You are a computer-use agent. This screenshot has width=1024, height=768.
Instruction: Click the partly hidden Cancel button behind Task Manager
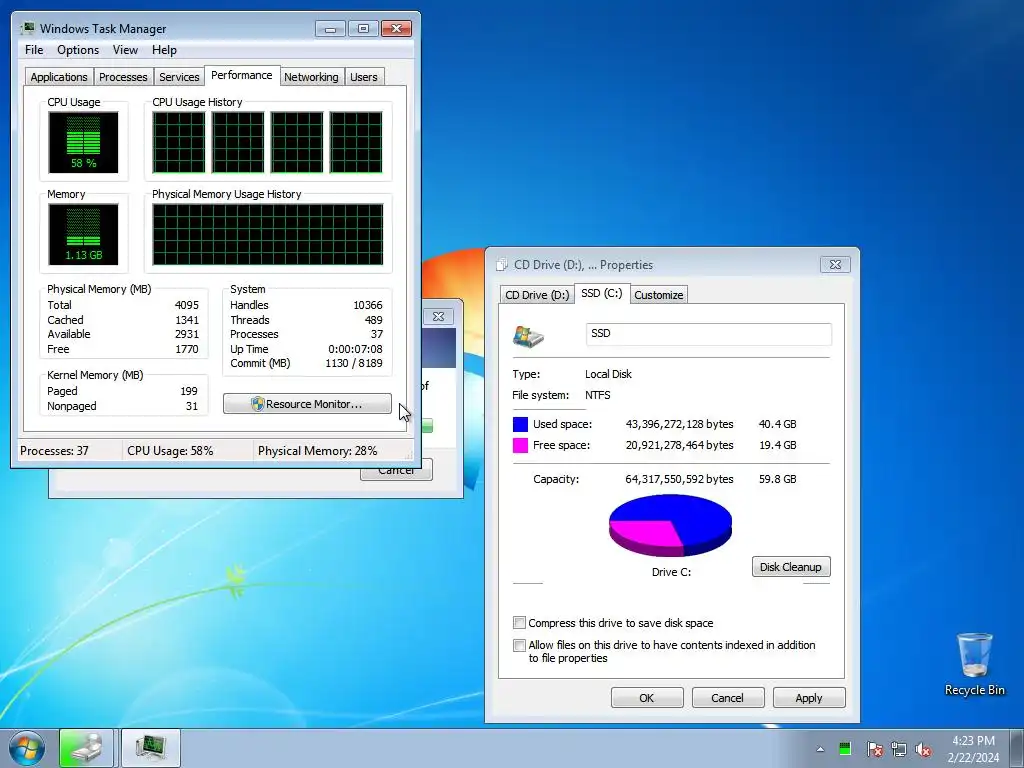click(x=396, y=471)
